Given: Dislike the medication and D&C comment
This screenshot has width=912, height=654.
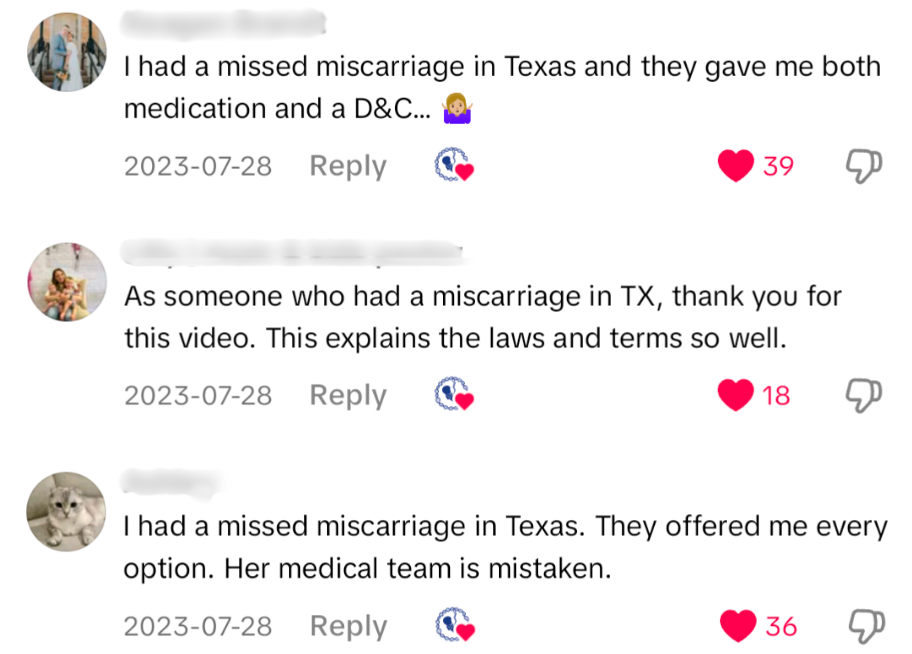Looking at the screenshot, I should tap(864, 166).
